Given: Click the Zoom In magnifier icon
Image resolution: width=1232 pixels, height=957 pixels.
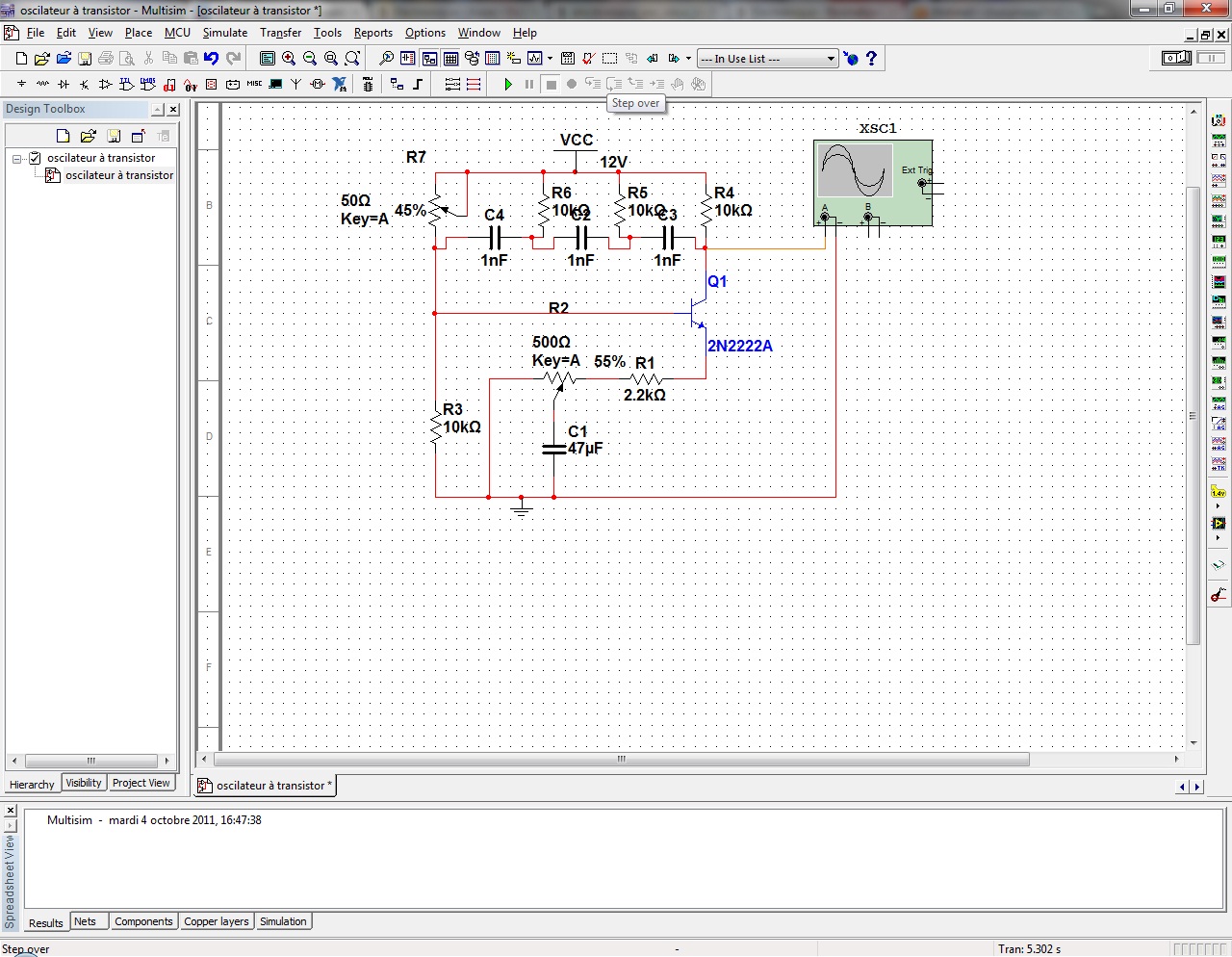Looking at the screenshot, I should point(289,59).
